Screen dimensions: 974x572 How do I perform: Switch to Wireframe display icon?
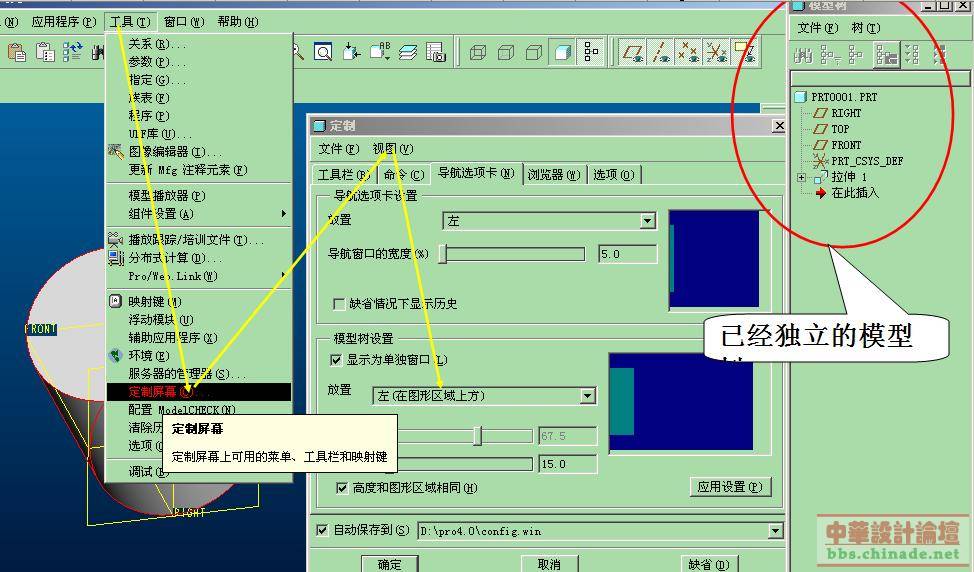pos(478,53)
